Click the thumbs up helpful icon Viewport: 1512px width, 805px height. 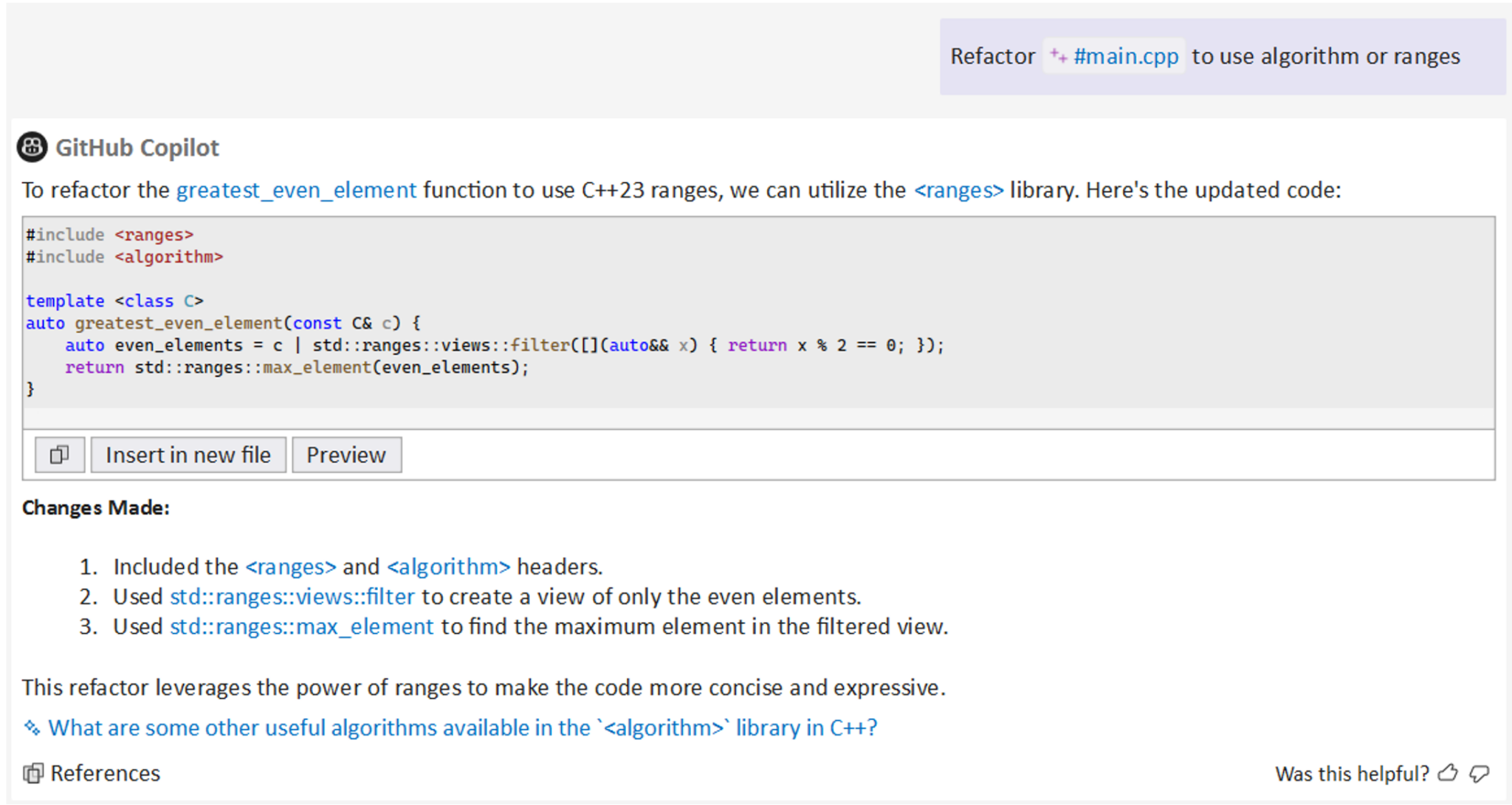pos(1448,773)
